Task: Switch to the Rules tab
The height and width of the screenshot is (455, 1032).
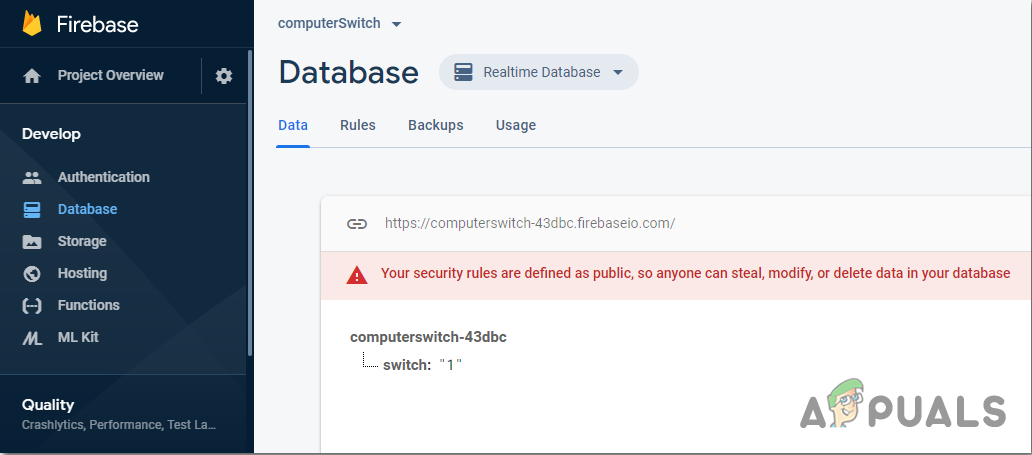Action: click(x=358, y=125)
